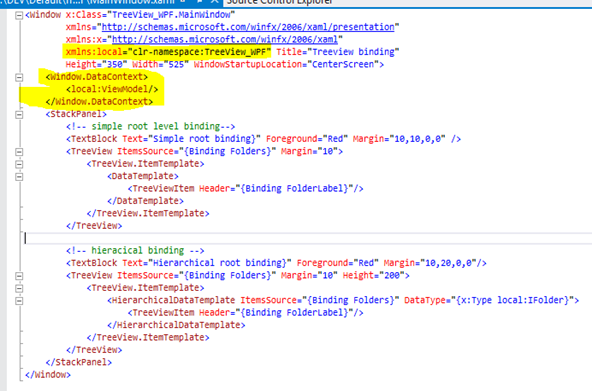Screen dimensions: 592x391
Task: Collapse the DataTemplate element region
Action: 19,177
